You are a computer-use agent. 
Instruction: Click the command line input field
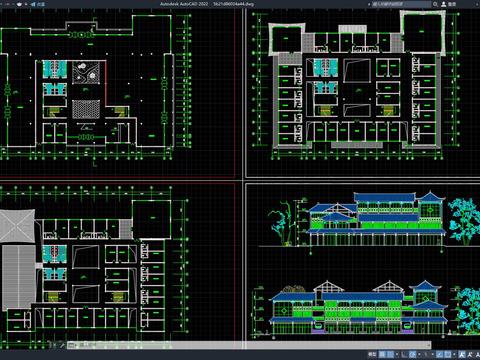coord(250,345)
